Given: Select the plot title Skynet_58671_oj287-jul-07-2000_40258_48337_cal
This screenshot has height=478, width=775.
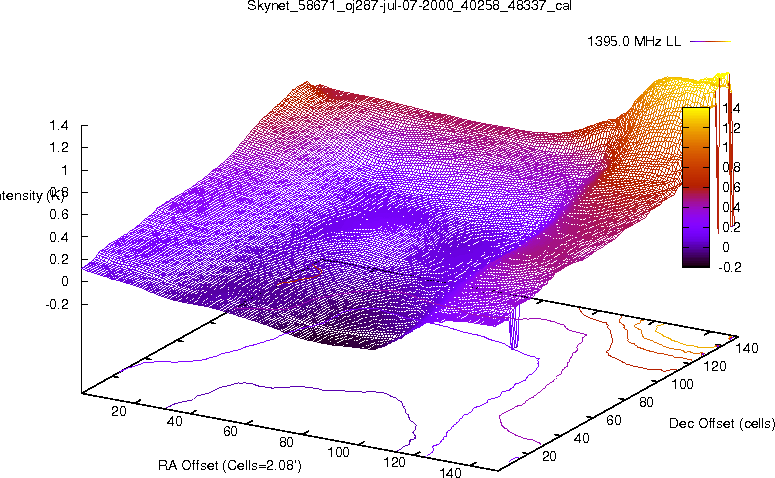Looking at the screenshot, I should pyautogui.click(x=409, y=6).
